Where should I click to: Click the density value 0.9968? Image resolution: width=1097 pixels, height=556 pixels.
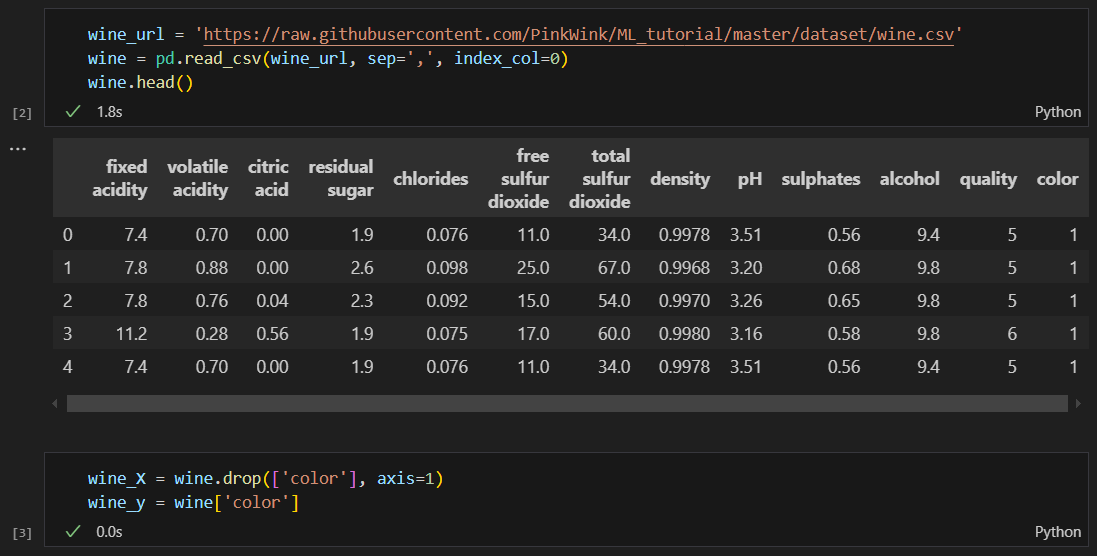click(x=684, y=268)
